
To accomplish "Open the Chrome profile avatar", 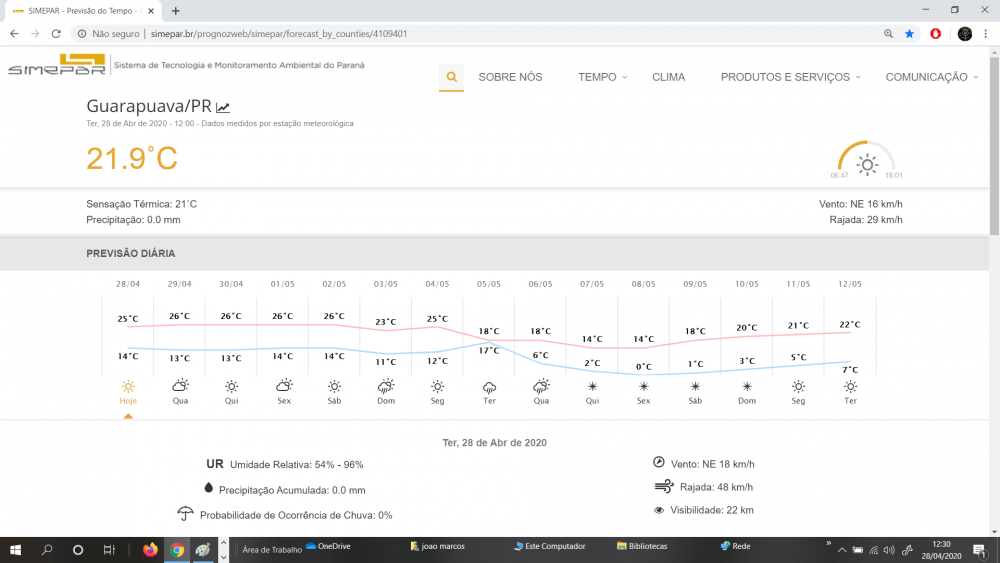I will pos(964,33).
